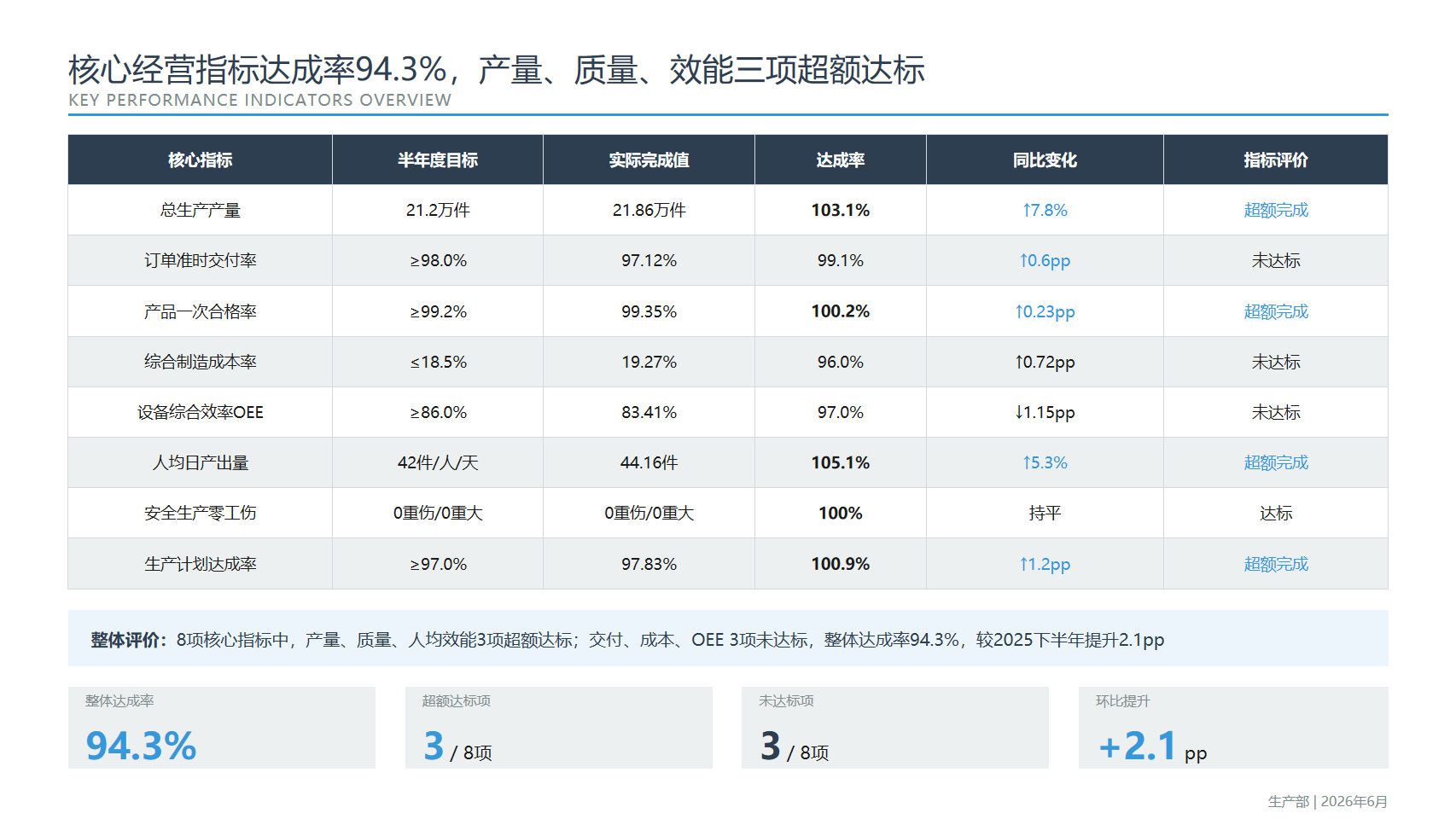This screenshot has width=1456, height=819.
Task: Click the slide title mentioning 94.3%
Action: coord(497,70)
